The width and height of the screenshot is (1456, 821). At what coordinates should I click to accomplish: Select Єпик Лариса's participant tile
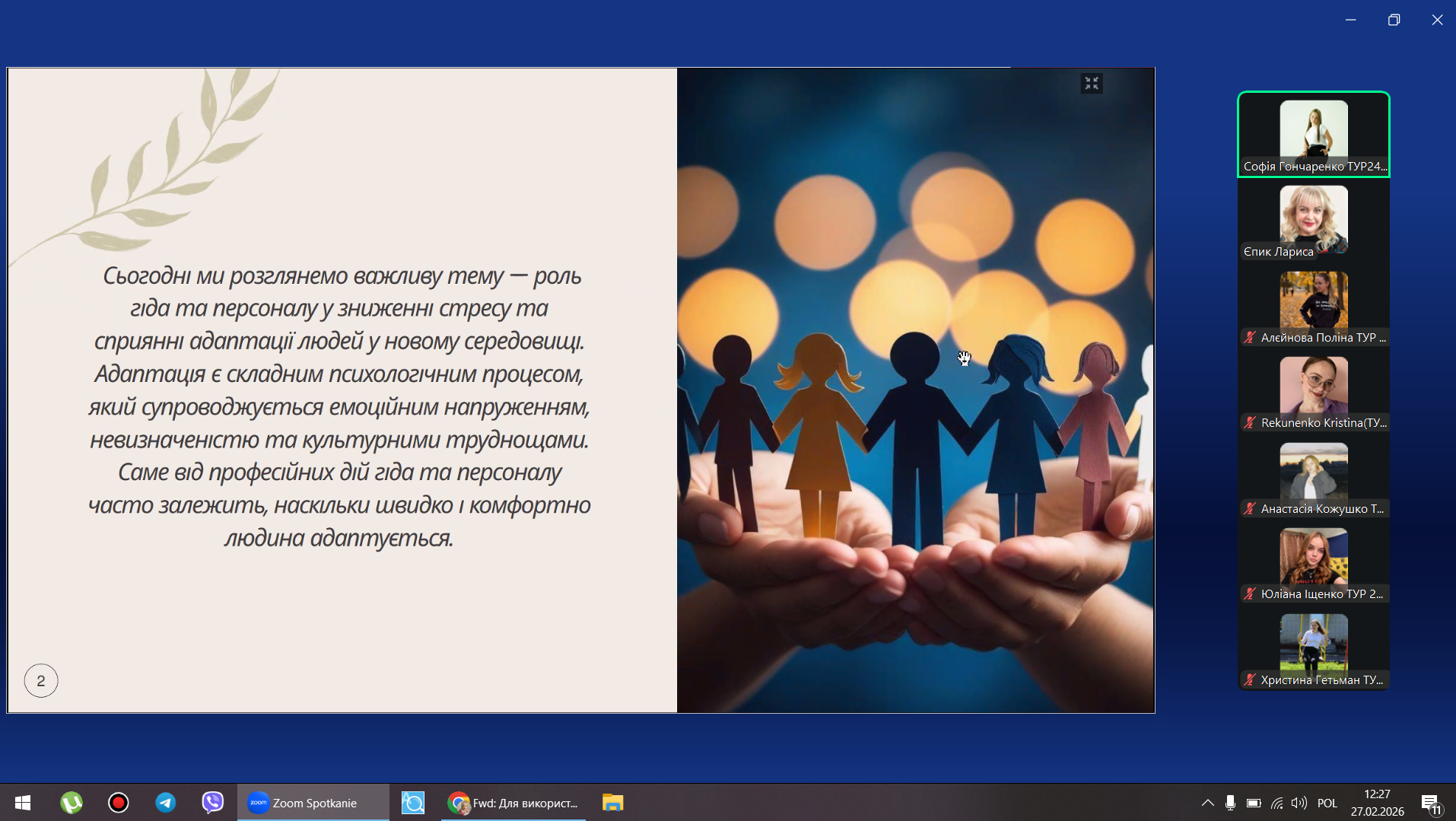point(1313,221)
